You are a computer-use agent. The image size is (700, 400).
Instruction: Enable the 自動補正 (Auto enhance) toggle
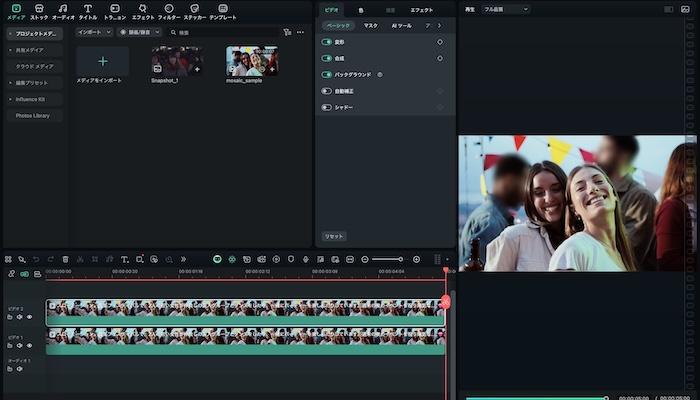(327, 90)
